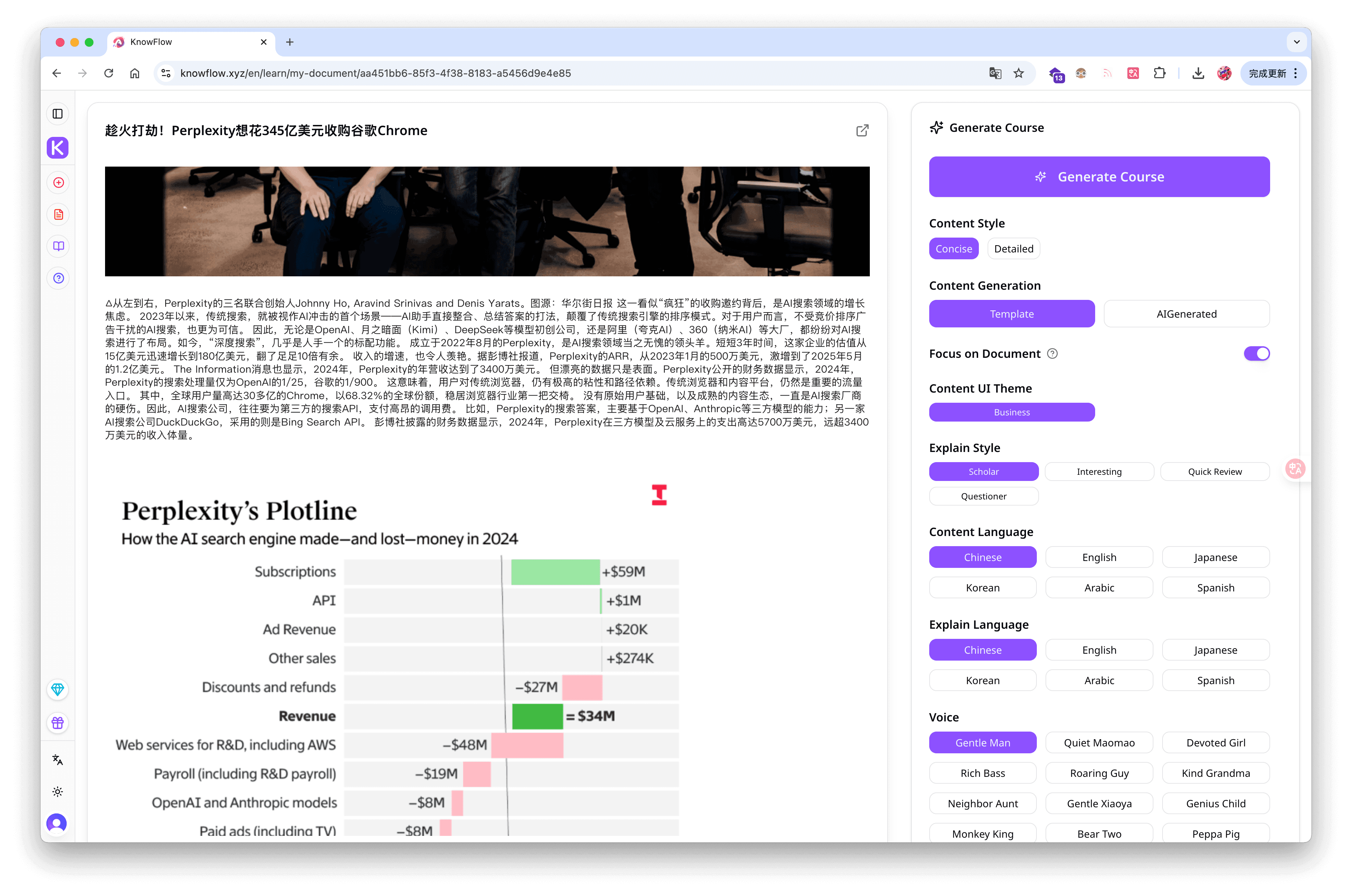Close the KnowFlow tab
Screen dimensions: 1352x896
[263, 42]
